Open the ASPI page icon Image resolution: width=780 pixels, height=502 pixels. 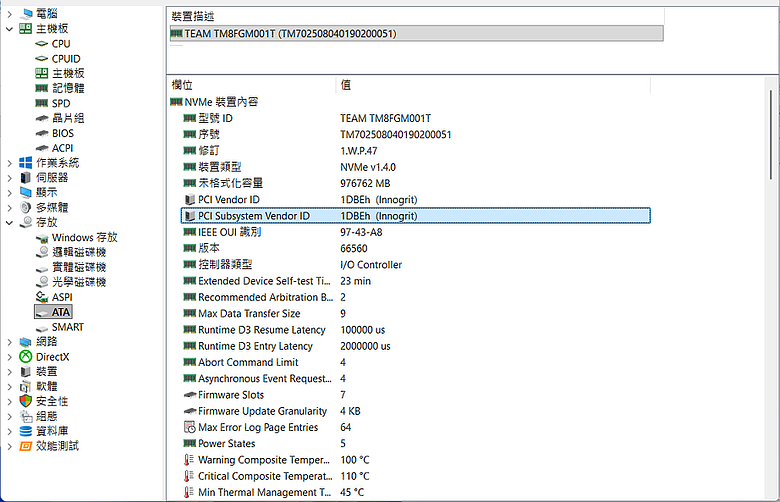42,297
